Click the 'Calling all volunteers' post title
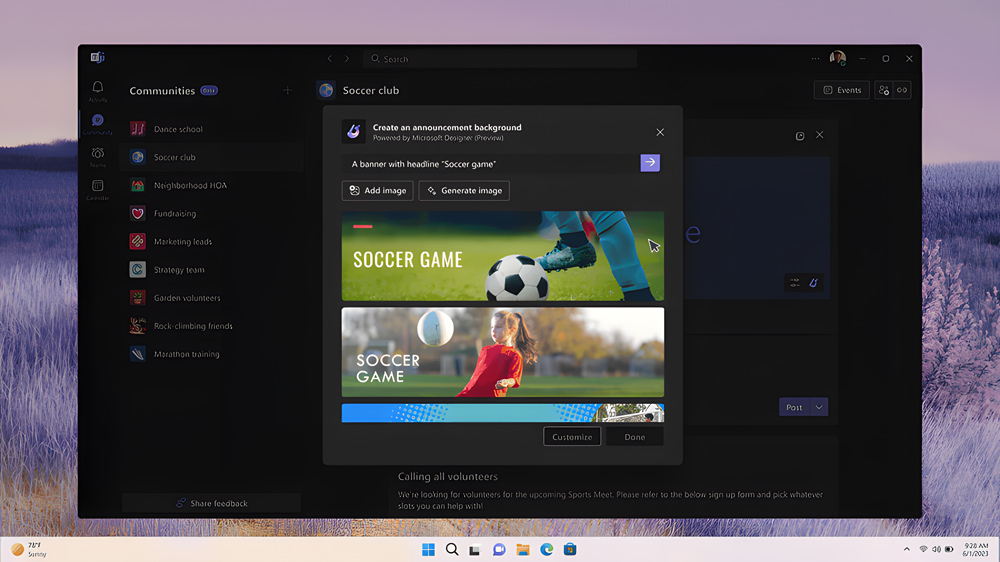The height and width of the screenshot is (562, 1000). click(x=448, y=477)
